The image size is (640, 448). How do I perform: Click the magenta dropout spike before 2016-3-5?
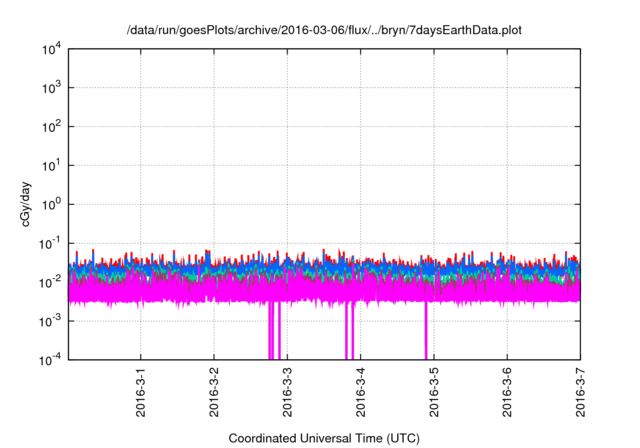tap(426, 330)
